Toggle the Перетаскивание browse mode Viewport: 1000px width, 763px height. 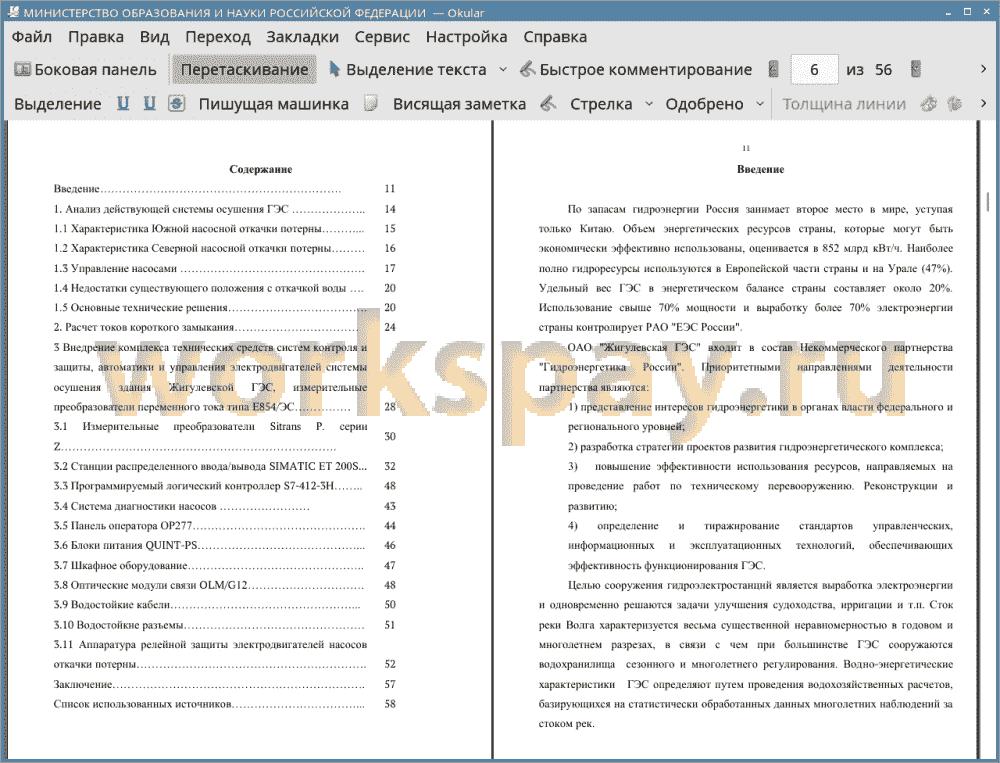coord(244,70)
